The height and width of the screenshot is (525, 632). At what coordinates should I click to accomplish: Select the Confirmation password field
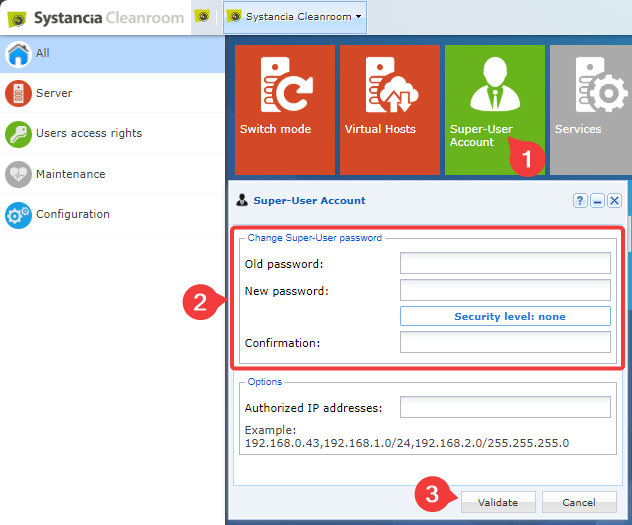click(505, 343)
